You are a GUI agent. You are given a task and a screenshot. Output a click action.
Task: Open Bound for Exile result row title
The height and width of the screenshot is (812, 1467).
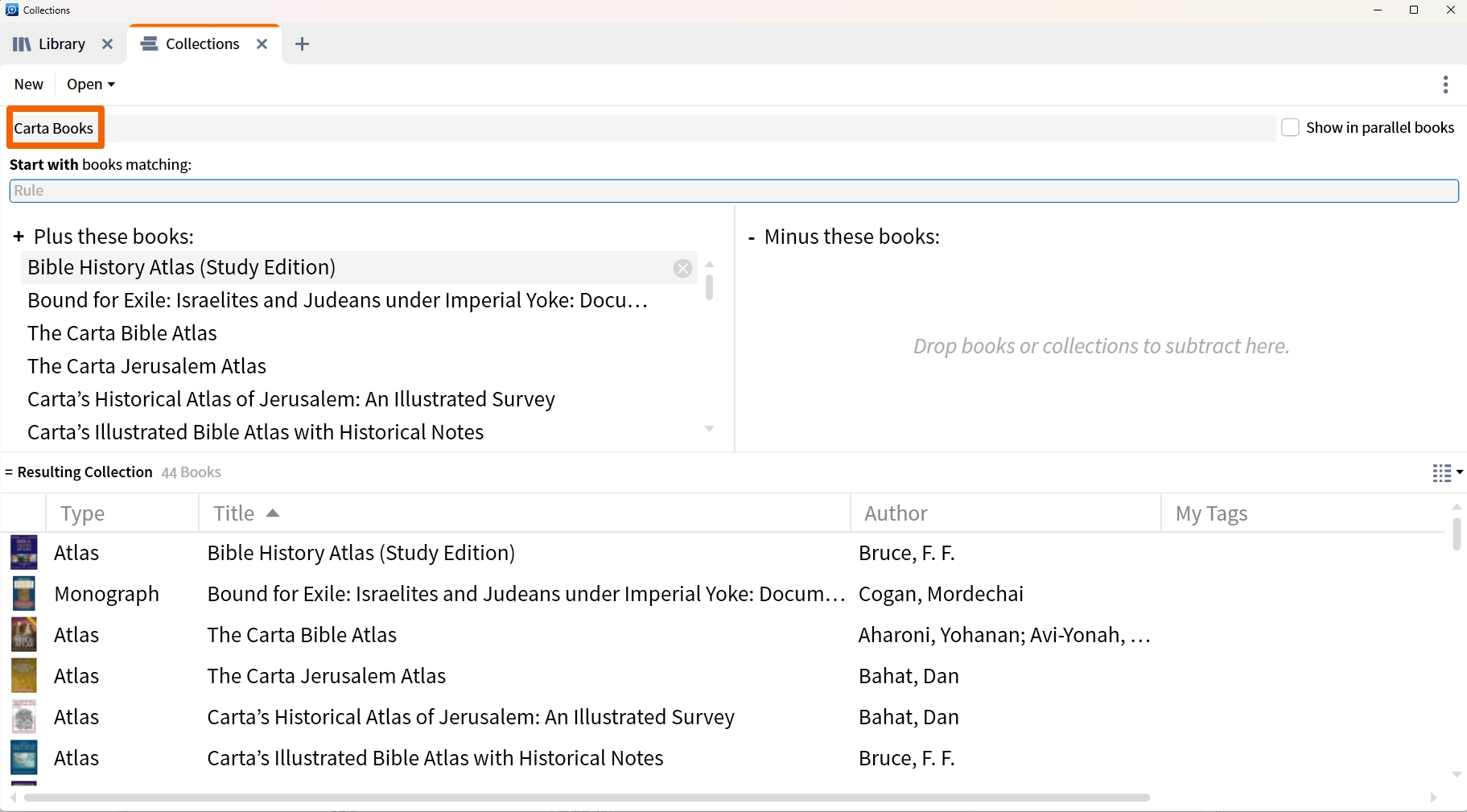coord(526,594)
